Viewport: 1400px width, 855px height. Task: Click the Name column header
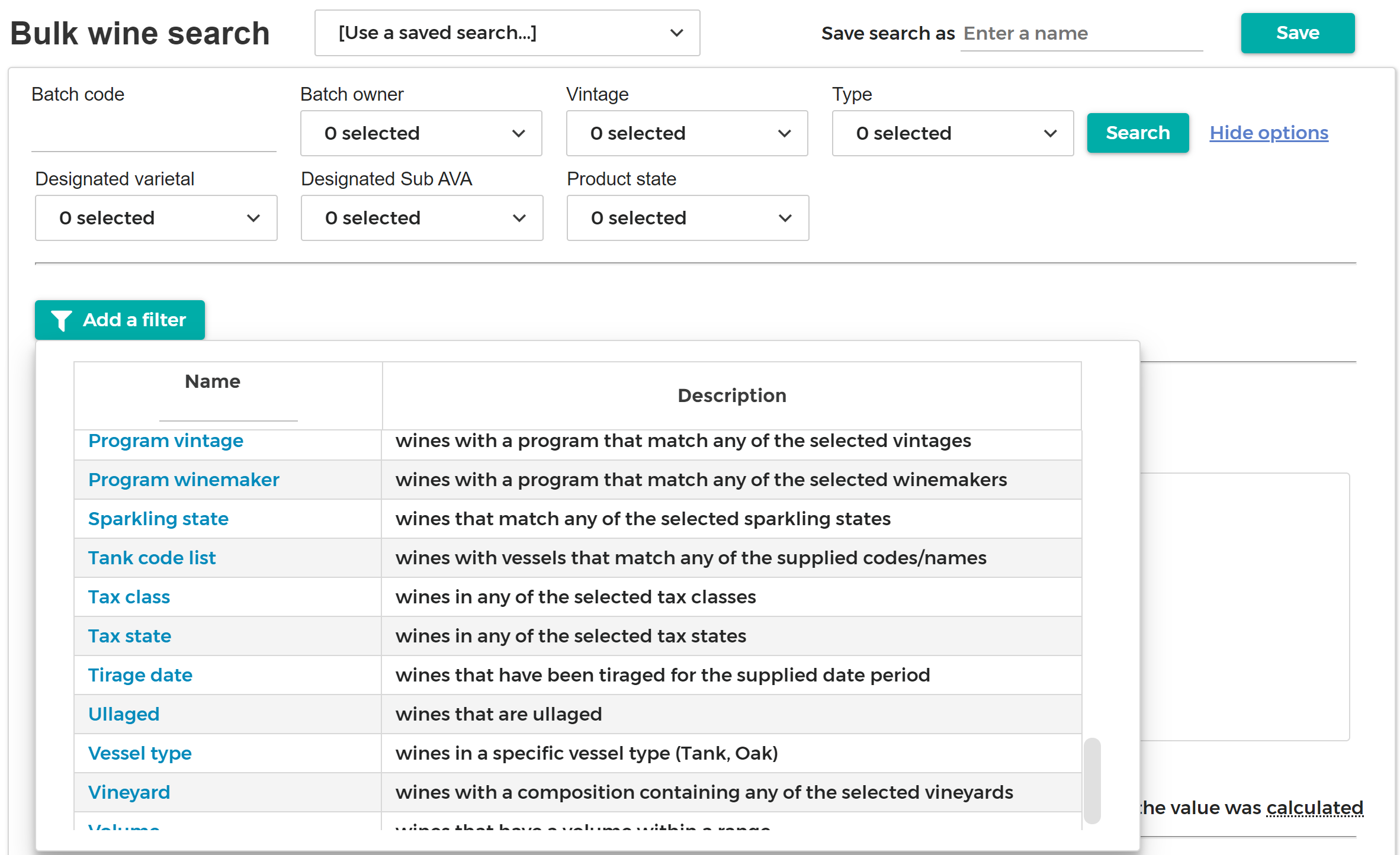point(213,381)
